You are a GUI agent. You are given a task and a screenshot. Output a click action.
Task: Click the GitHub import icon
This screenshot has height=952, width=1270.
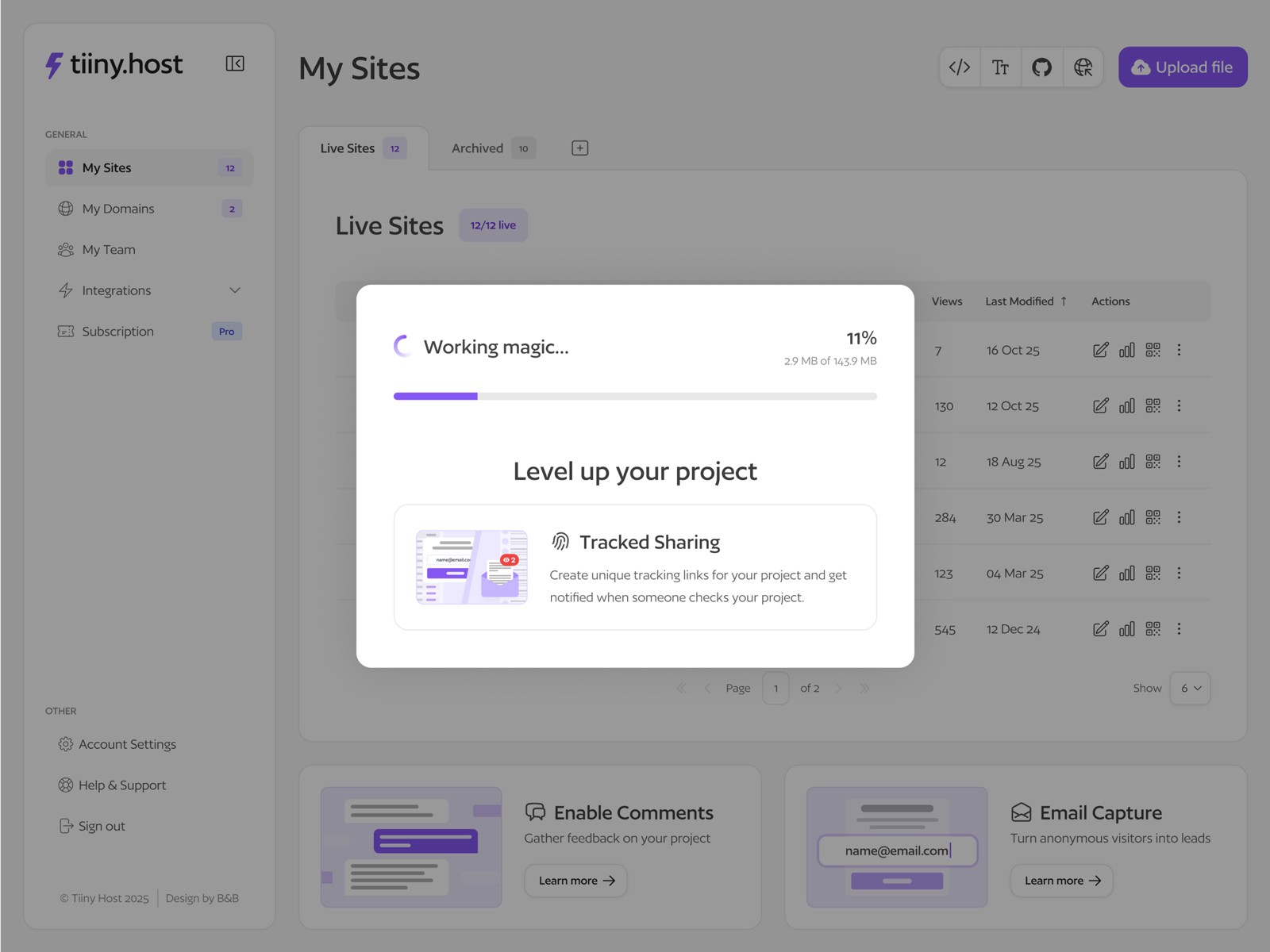1042,67
